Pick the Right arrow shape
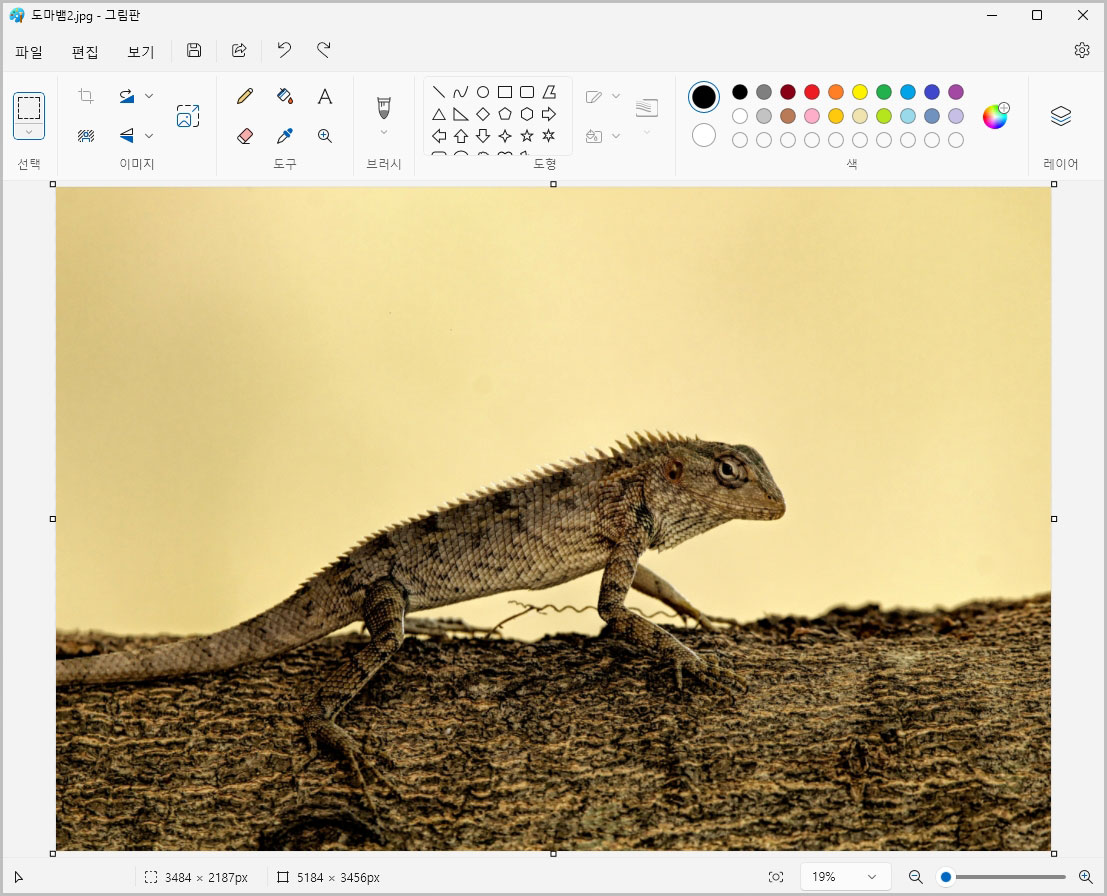The image size is (1107, 896). 549,114
